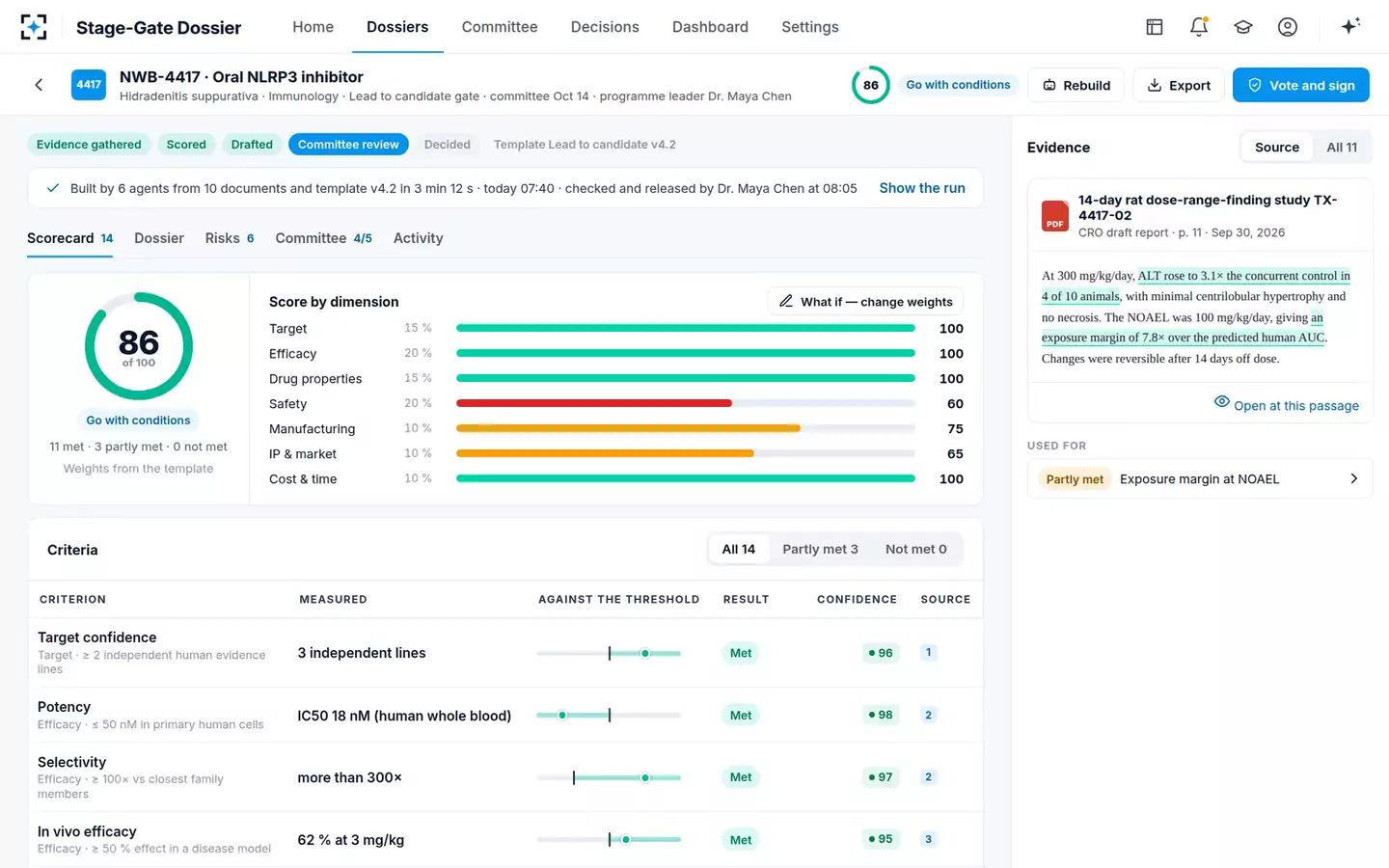
Task: Launch the sparkle AI assistant icon
Action: tap(1350, 26)
